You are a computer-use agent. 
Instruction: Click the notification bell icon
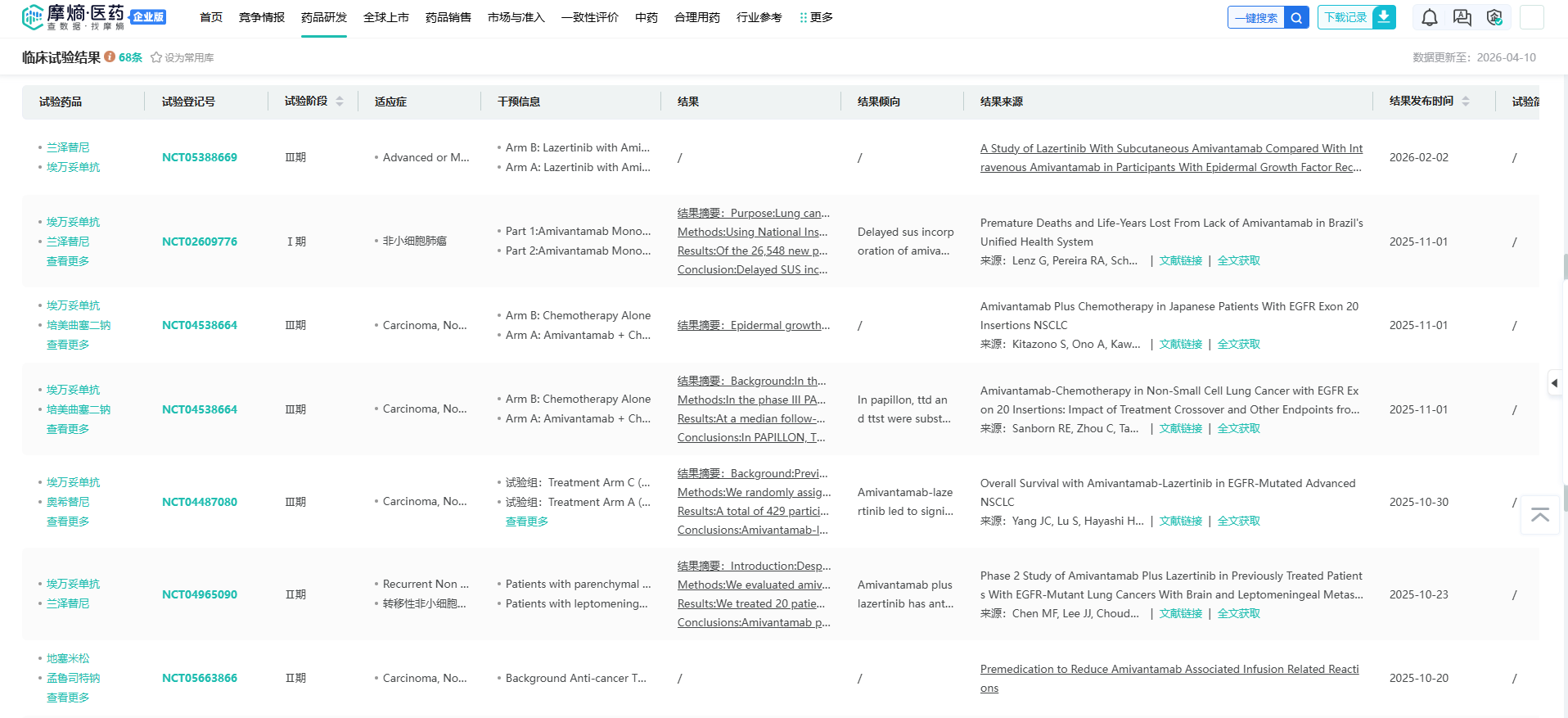click(x=1429, y=17)
